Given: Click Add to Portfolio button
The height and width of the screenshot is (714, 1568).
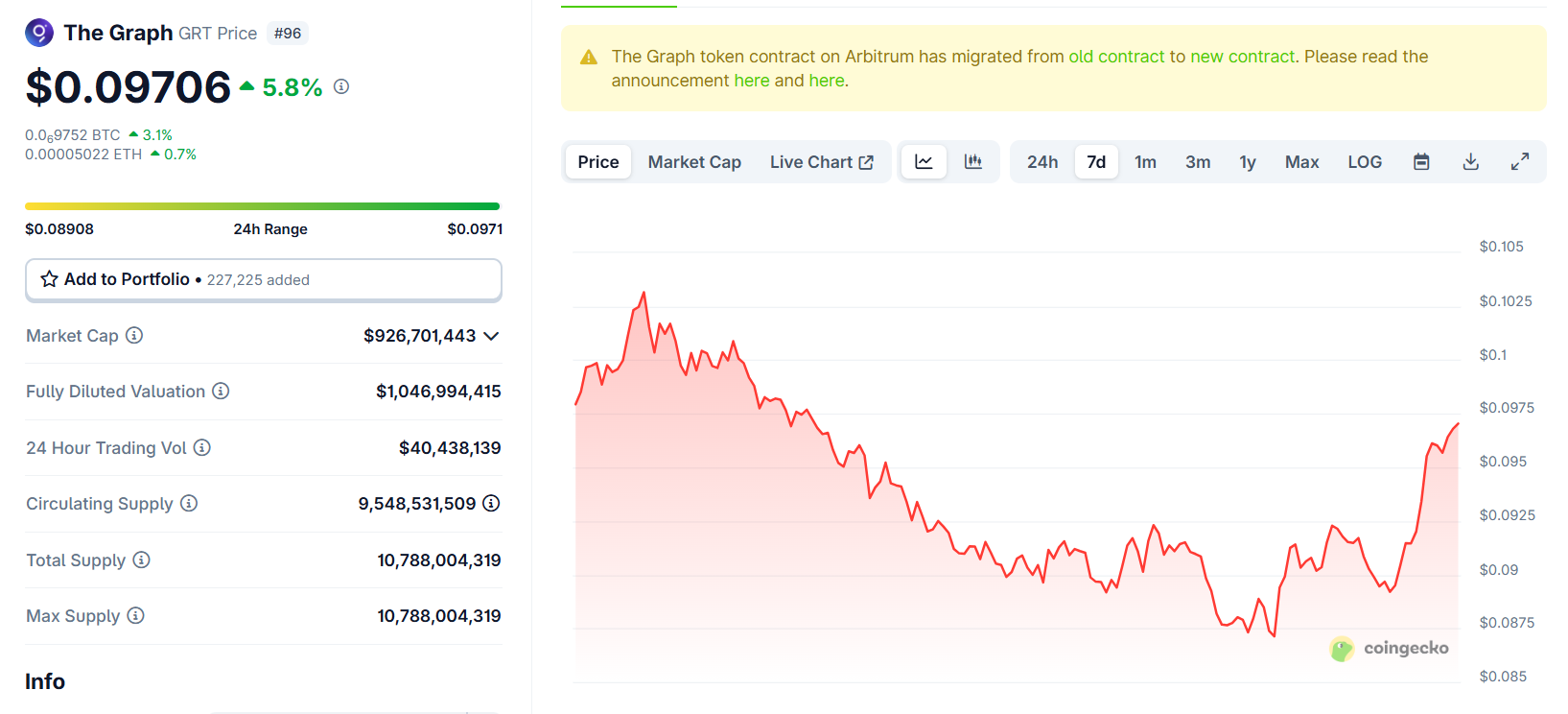Looking at the screenshot, I should point(264,280).
